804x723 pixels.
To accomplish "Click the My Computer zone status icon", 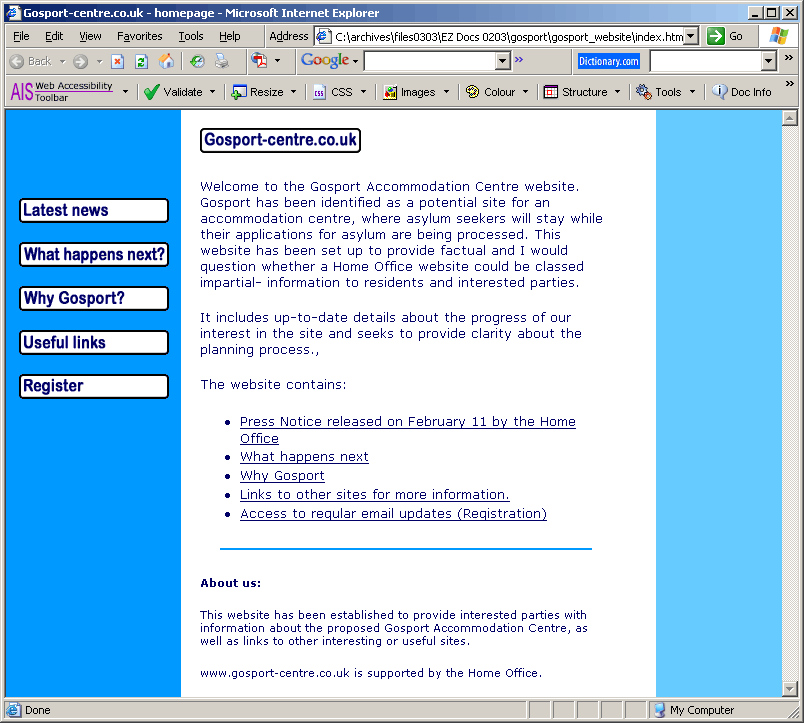I will (659, 710).
